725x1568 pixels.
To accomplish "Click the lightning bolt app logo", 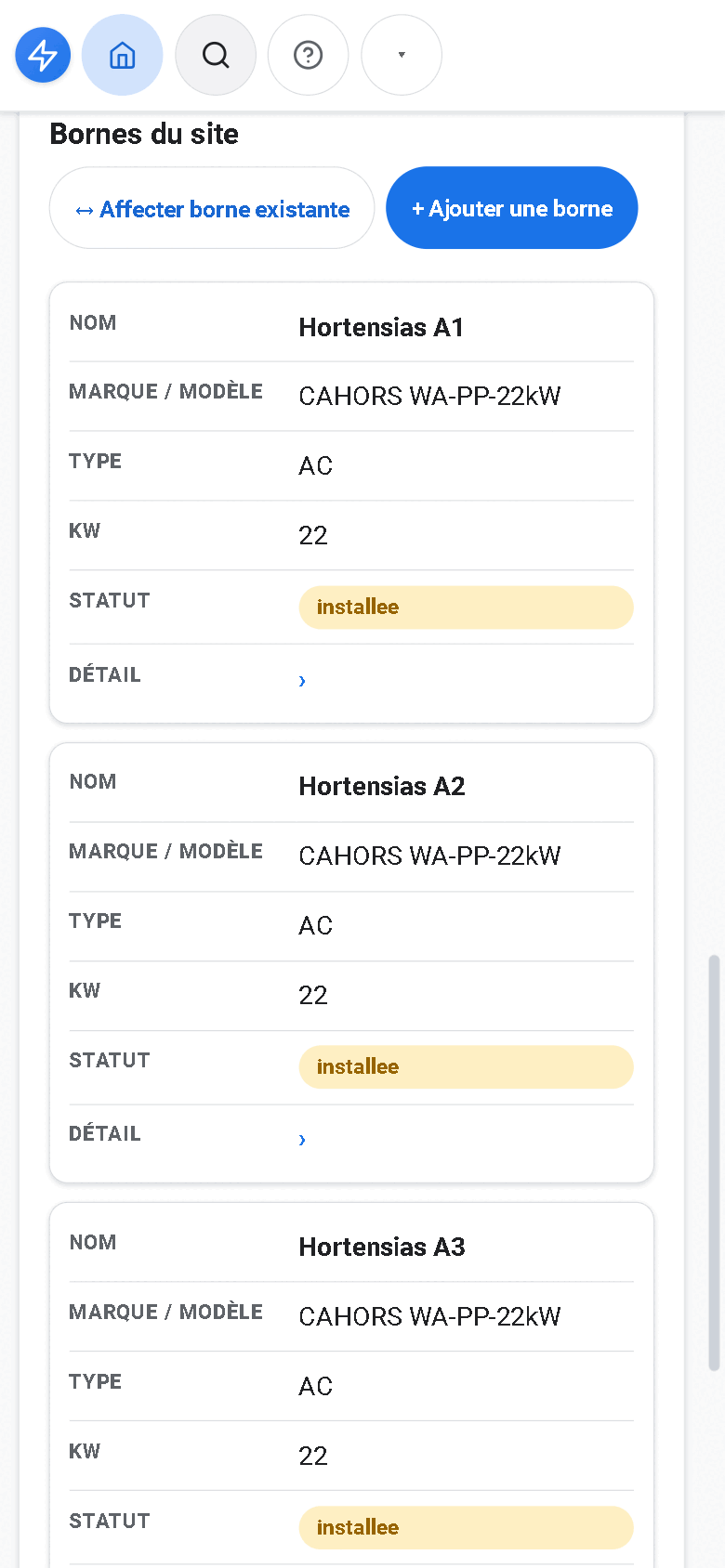I will click(43, 55).
